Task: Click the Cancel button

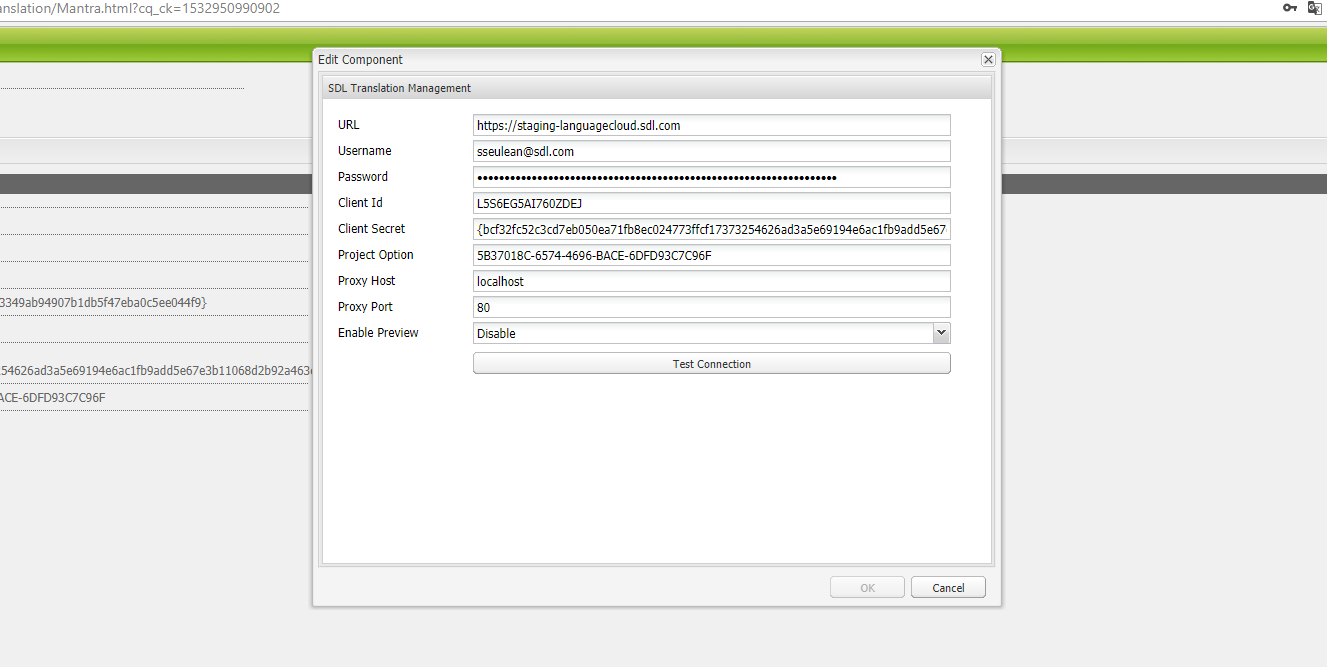Action: (948, 588)
